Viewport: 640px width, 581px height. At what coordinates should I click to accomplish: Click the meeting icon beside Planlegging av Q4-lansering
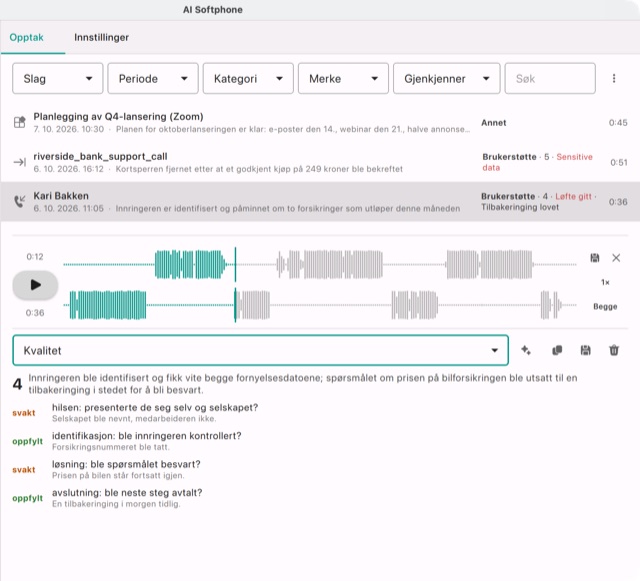20,122
